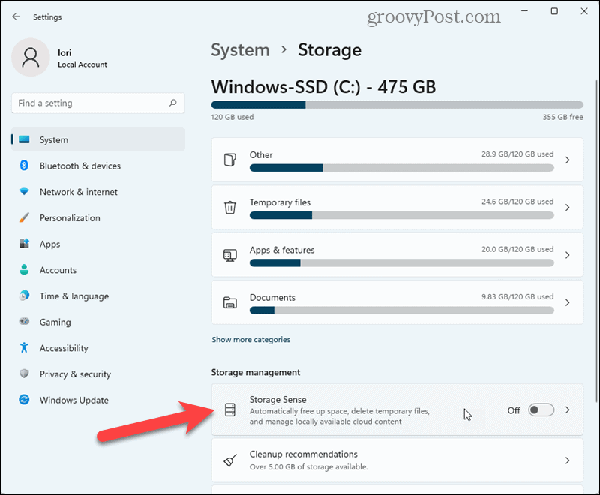Click the Network wifi icon in sidebar
The height and width of the screenshot is (495, 600).
coord(24,191)
